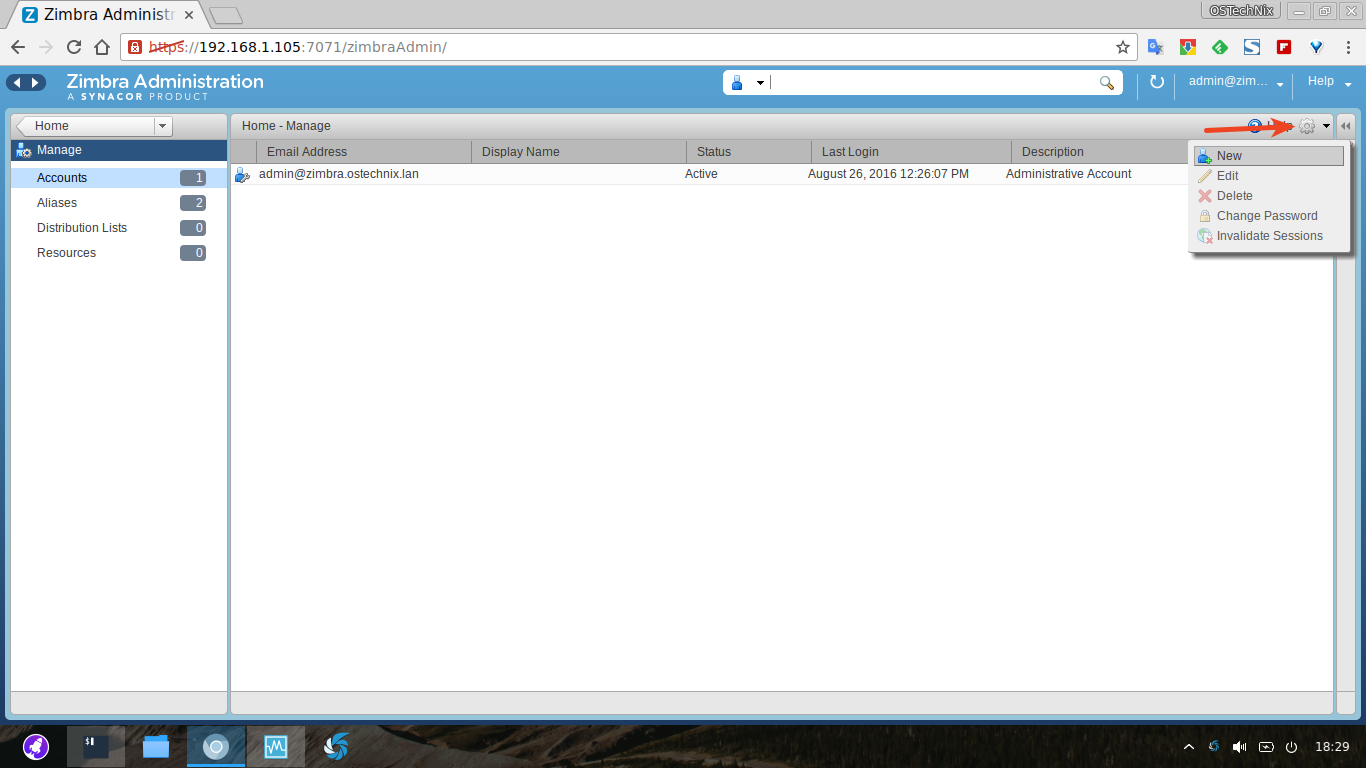Select Invalidate Sessions menu entry

pos(1268,236)
